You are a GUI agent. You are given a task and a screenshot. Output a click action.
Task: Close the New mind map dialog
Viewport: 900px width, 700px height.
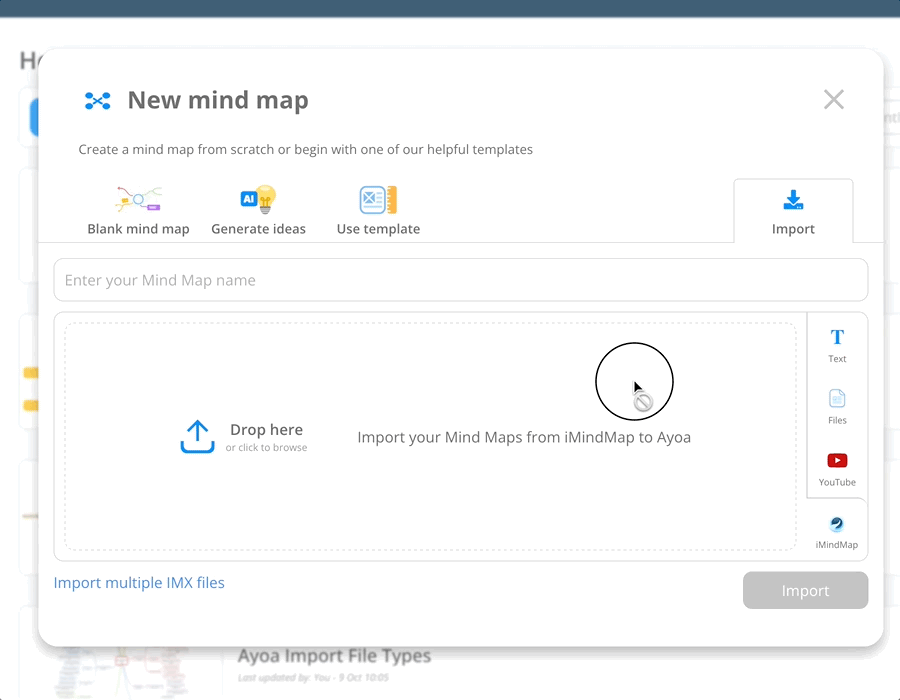(834, 99)
